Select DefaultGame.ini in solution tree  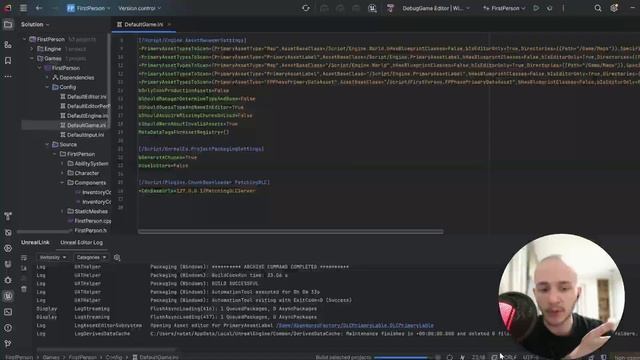point(83,125)
